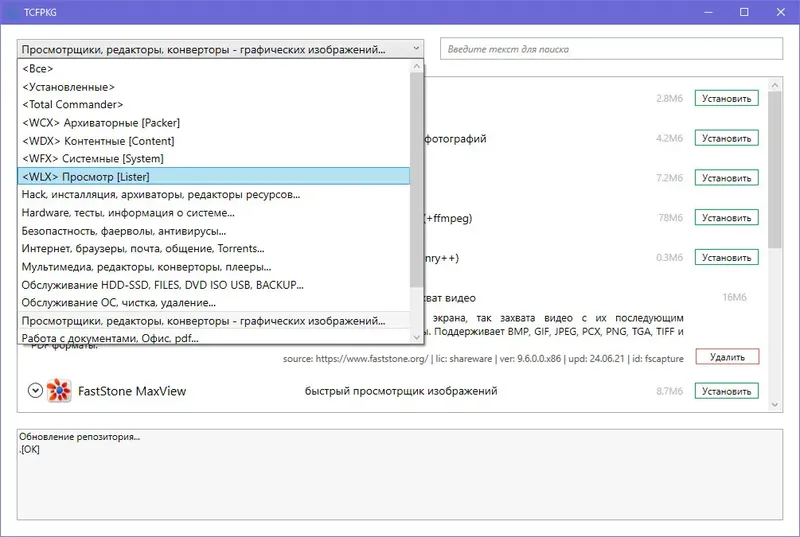
Task: Click Удалить for fscapture
Action: coord(727,357)
